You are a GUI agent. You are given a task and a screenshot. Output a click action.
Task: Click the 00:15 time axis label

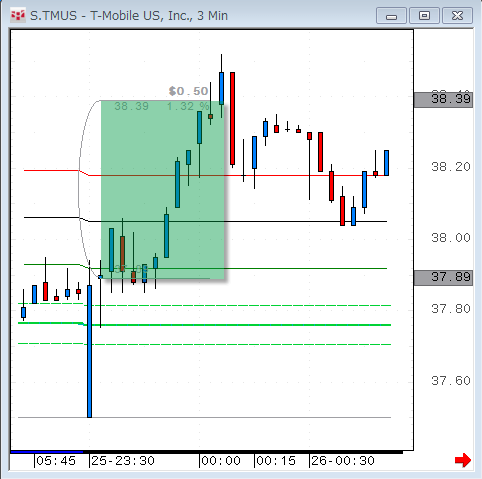(x=276, y=461)
